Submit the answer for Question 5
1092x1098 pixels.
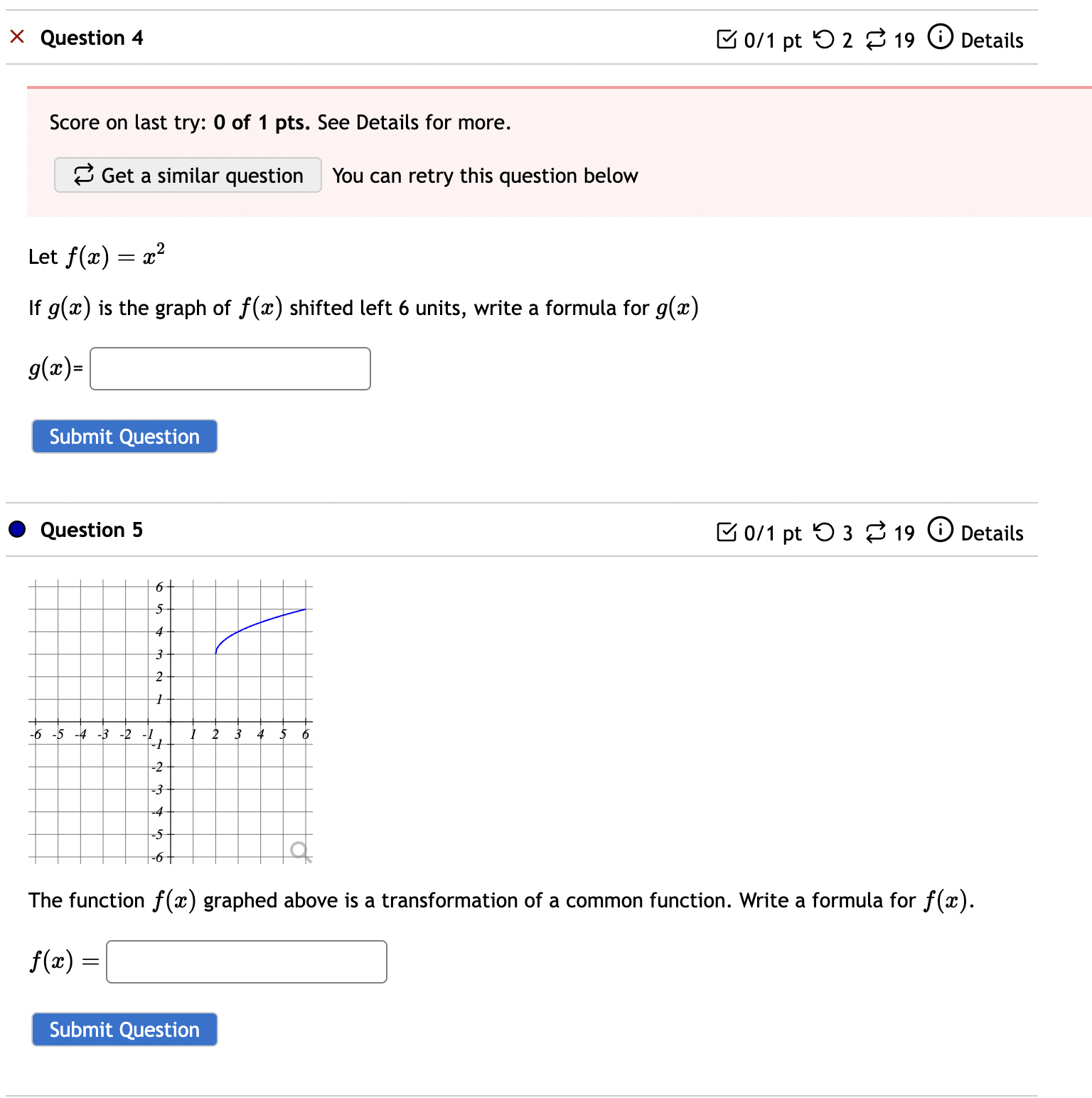(124, 1029)
